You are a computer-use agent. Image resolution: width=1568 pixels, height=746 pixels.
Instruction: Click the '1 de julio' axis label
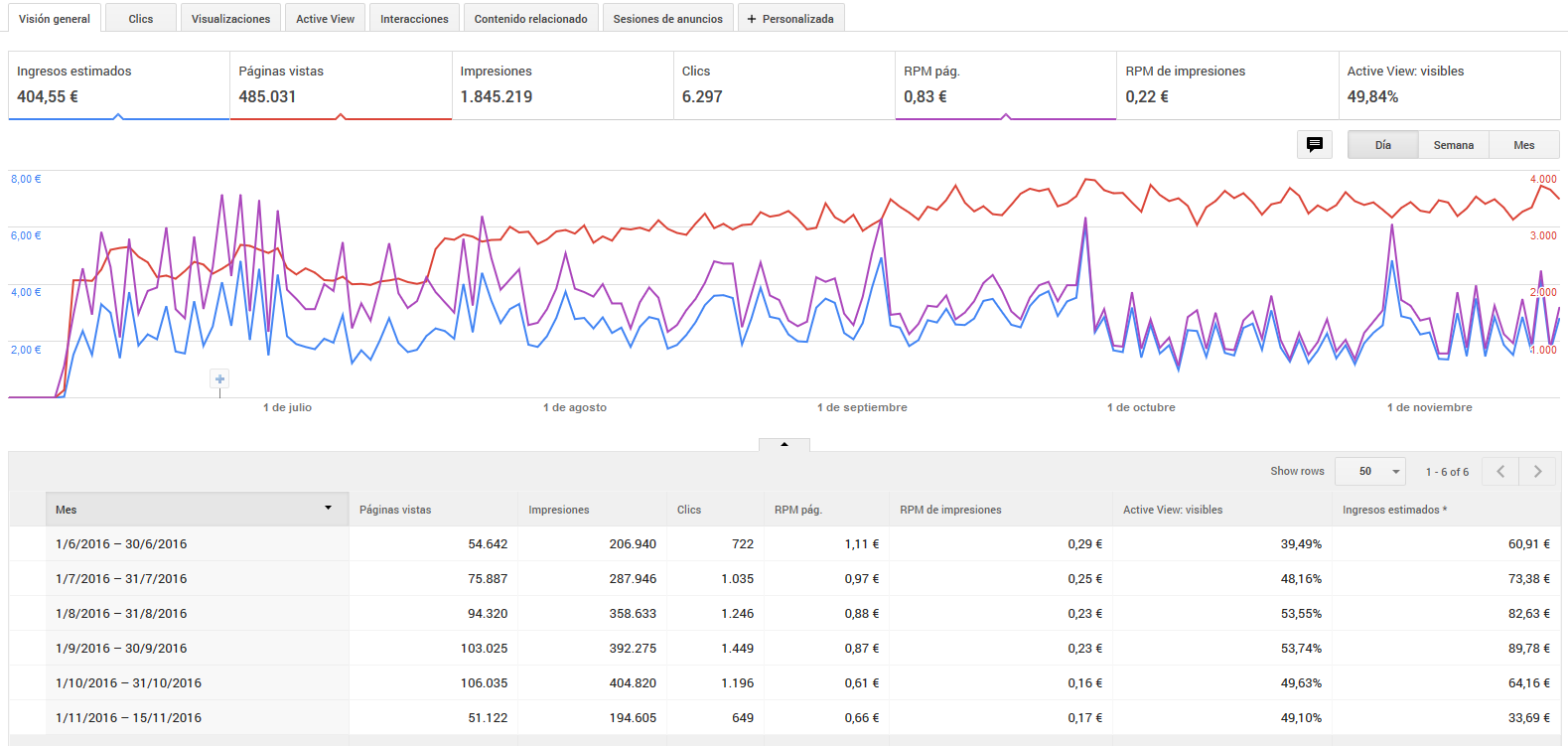click(x=287, y=407)
